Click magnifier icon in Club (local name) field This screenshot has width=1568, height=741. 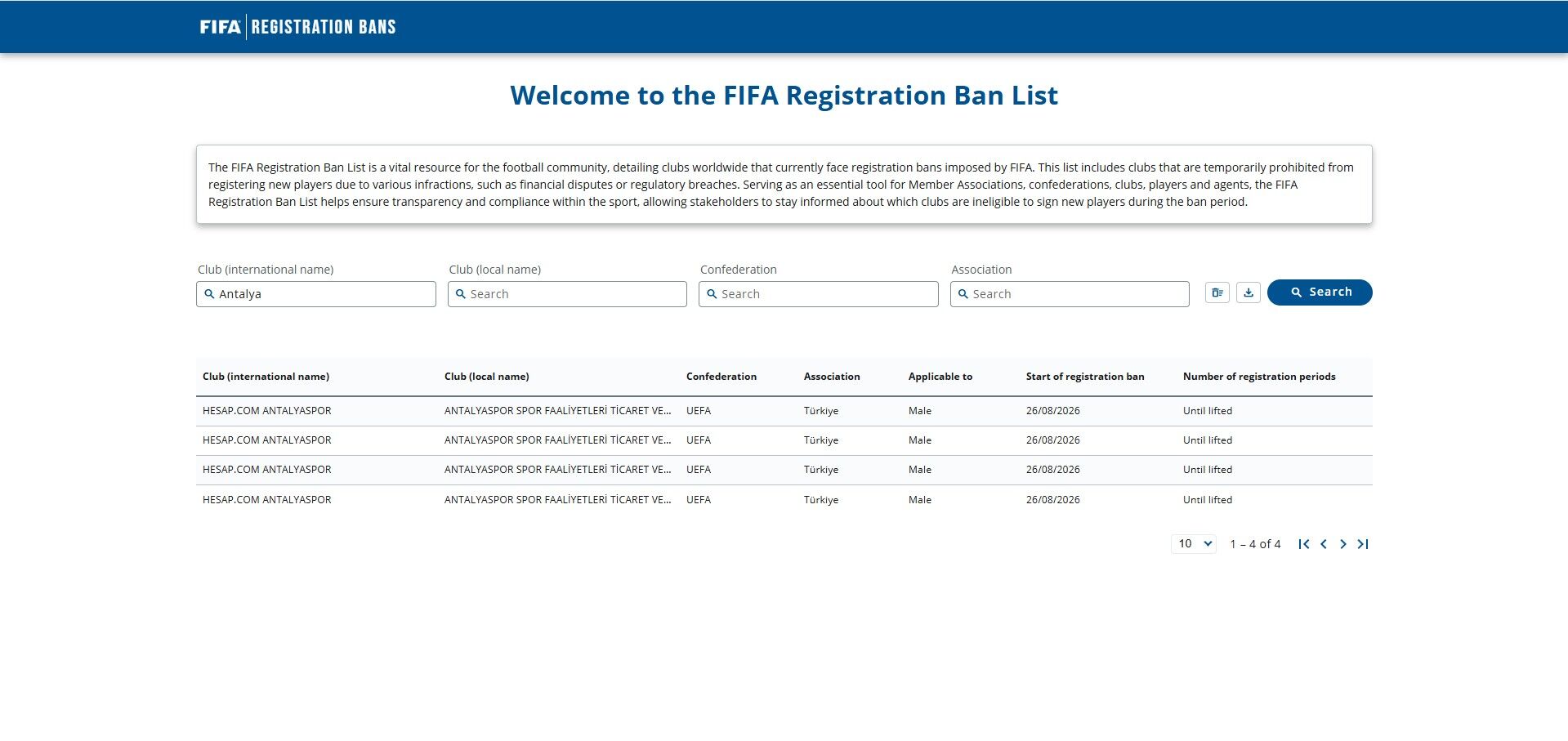tap(460, 294)
